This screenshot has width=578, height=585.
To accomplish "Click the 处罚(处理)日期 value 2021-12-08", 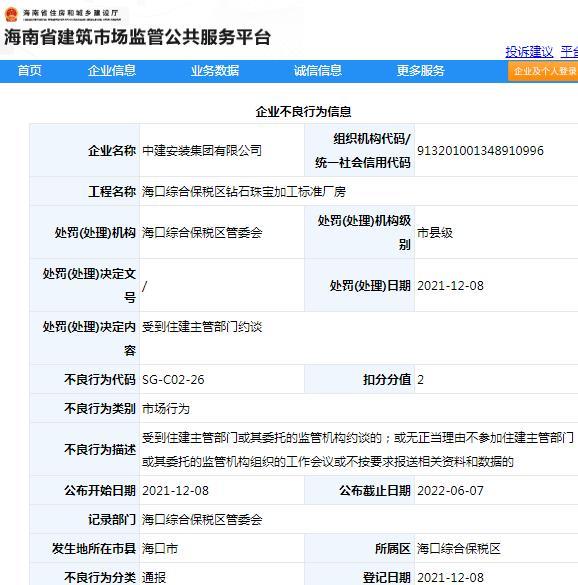I will click(450, 286).
